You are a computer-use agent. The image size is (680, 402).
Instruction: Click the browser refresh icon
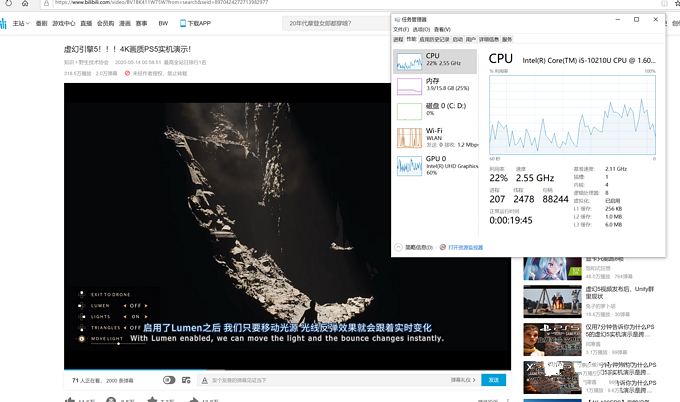(8, 3)
